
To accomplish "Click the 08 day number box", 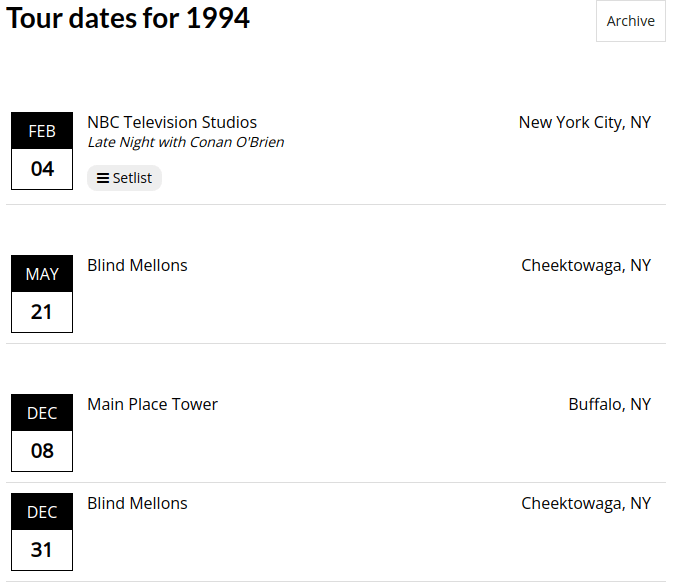I will pyautogui.click(x=42, y=451).
